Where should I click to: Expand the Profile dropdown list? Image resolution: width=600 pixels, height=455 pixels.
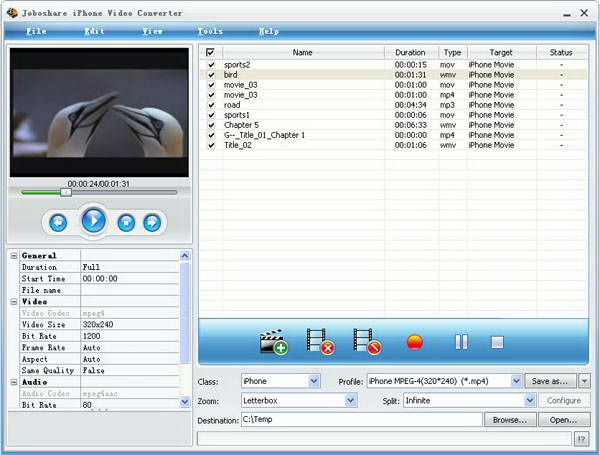pos(517,381)
